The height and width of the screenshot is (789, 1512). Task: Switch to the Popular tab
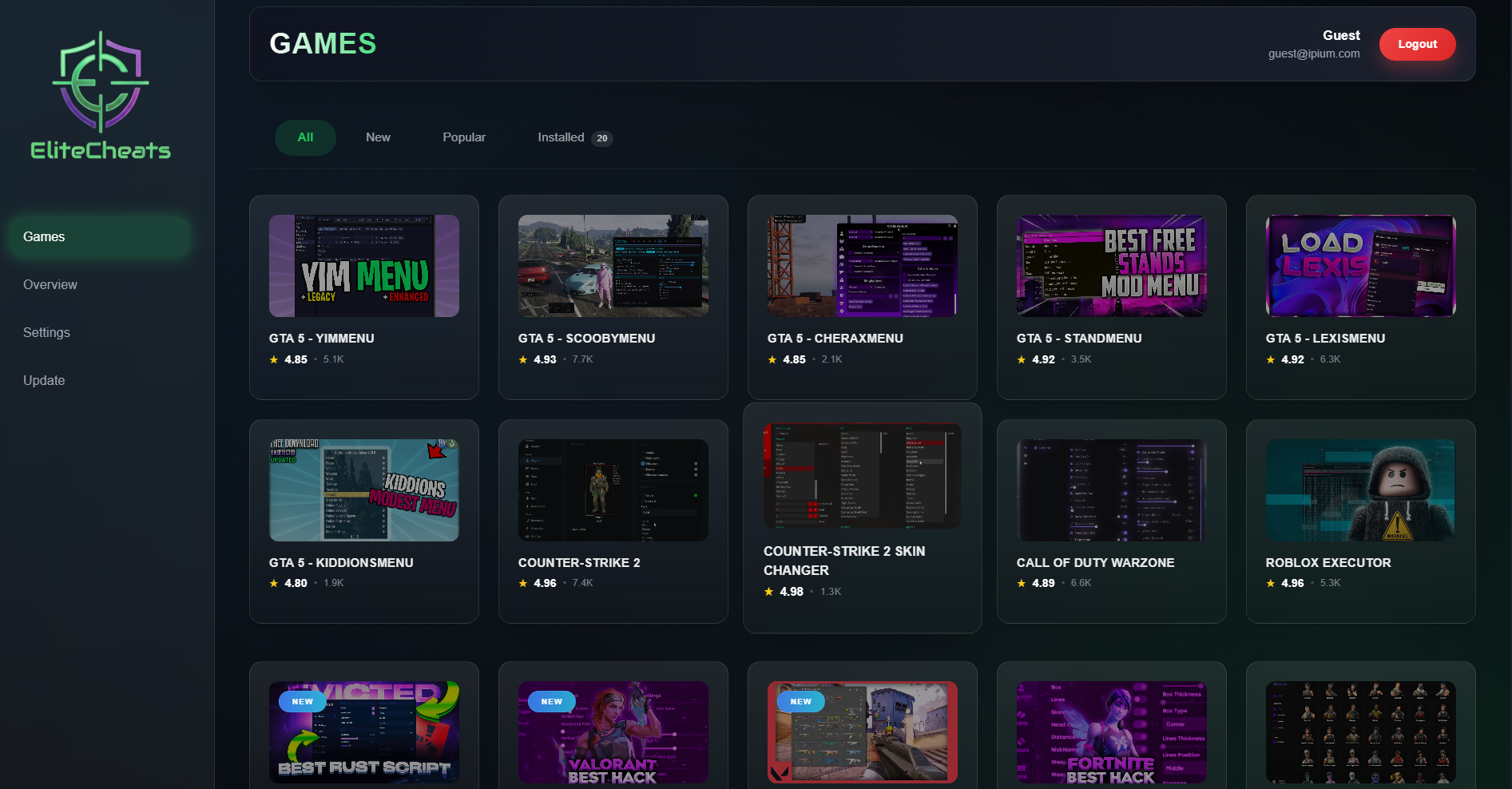(x=464, y=137)
